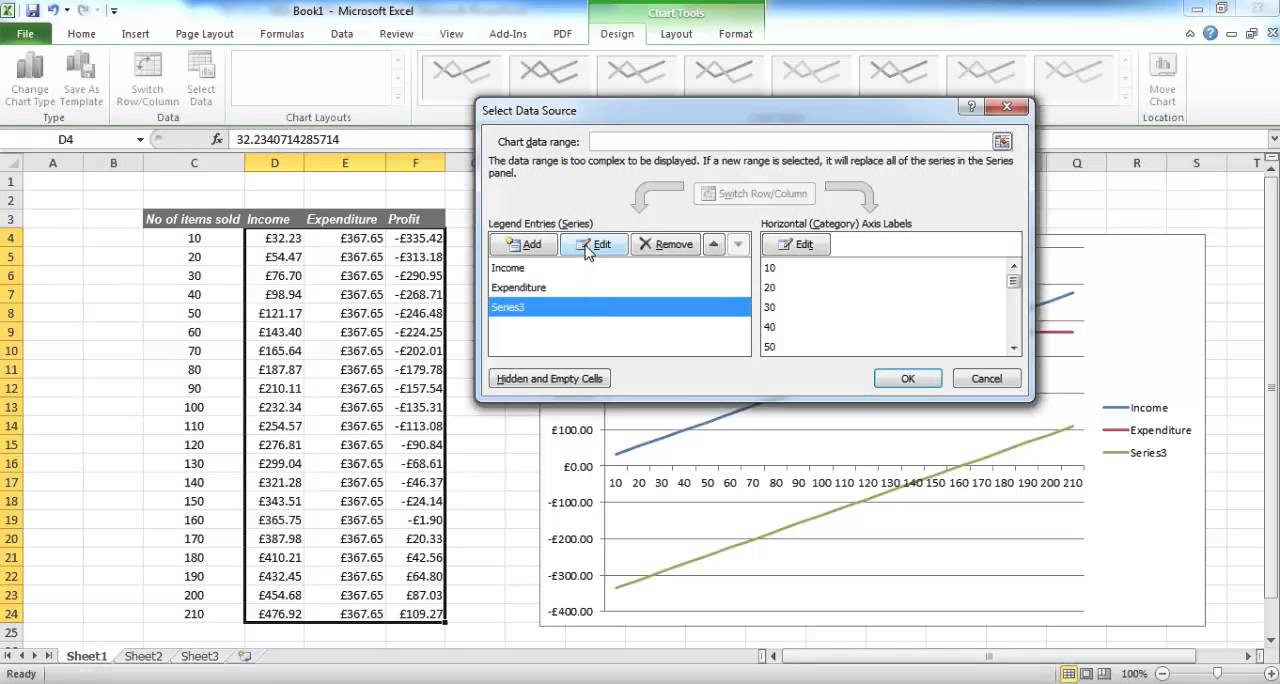This screenshot has height=684, width=1280.
Task: Click the Save icon in quick access toolbar
Action: (32, 10)
